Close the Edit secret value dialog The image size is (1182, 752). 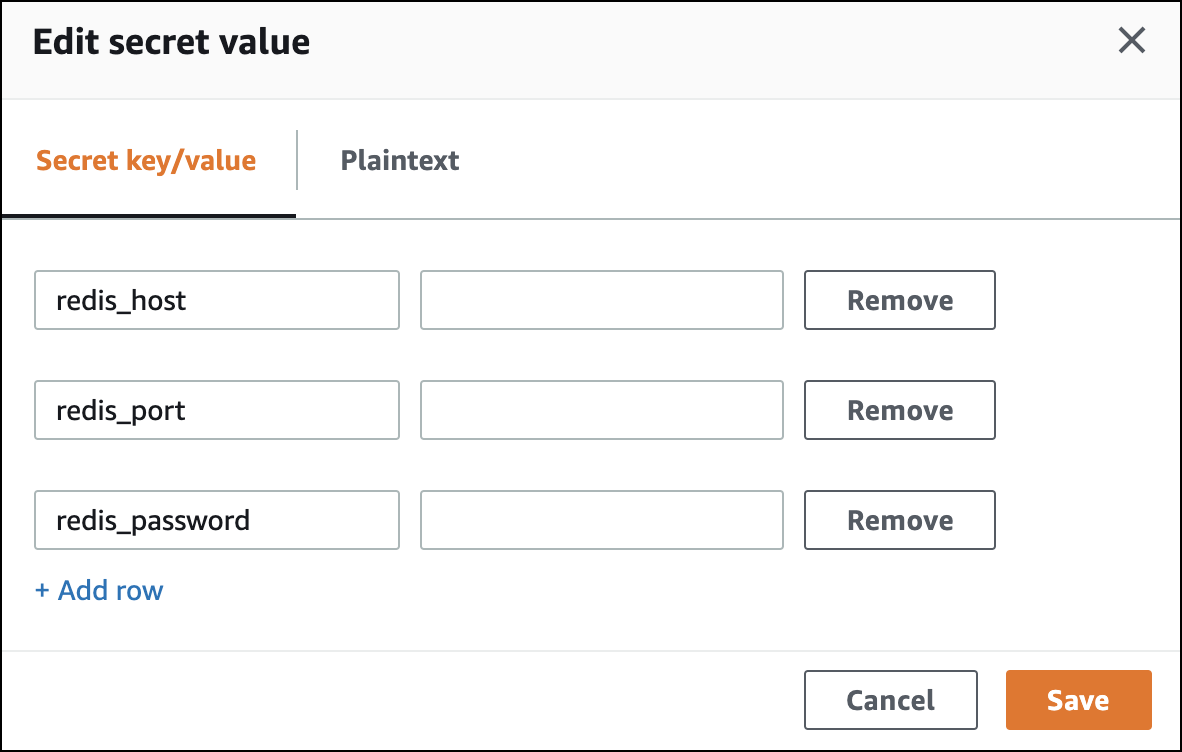tap(1131, 41)
